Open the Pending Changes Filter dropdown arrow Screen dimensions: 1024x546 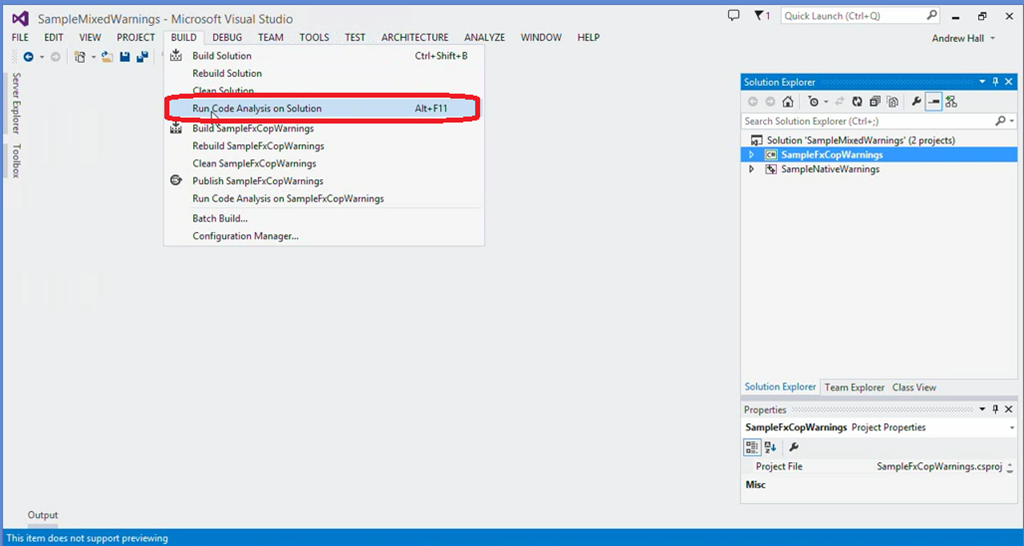(825, 101)
